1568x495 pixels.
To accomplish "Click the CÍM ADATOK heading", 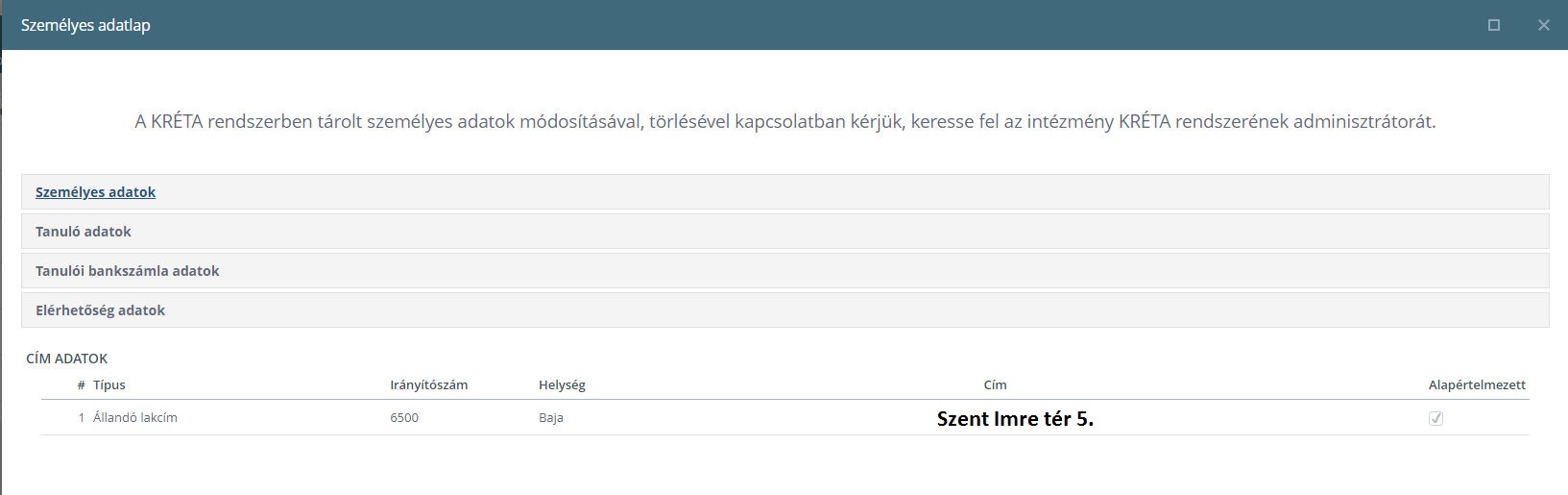I will [66, 359].
